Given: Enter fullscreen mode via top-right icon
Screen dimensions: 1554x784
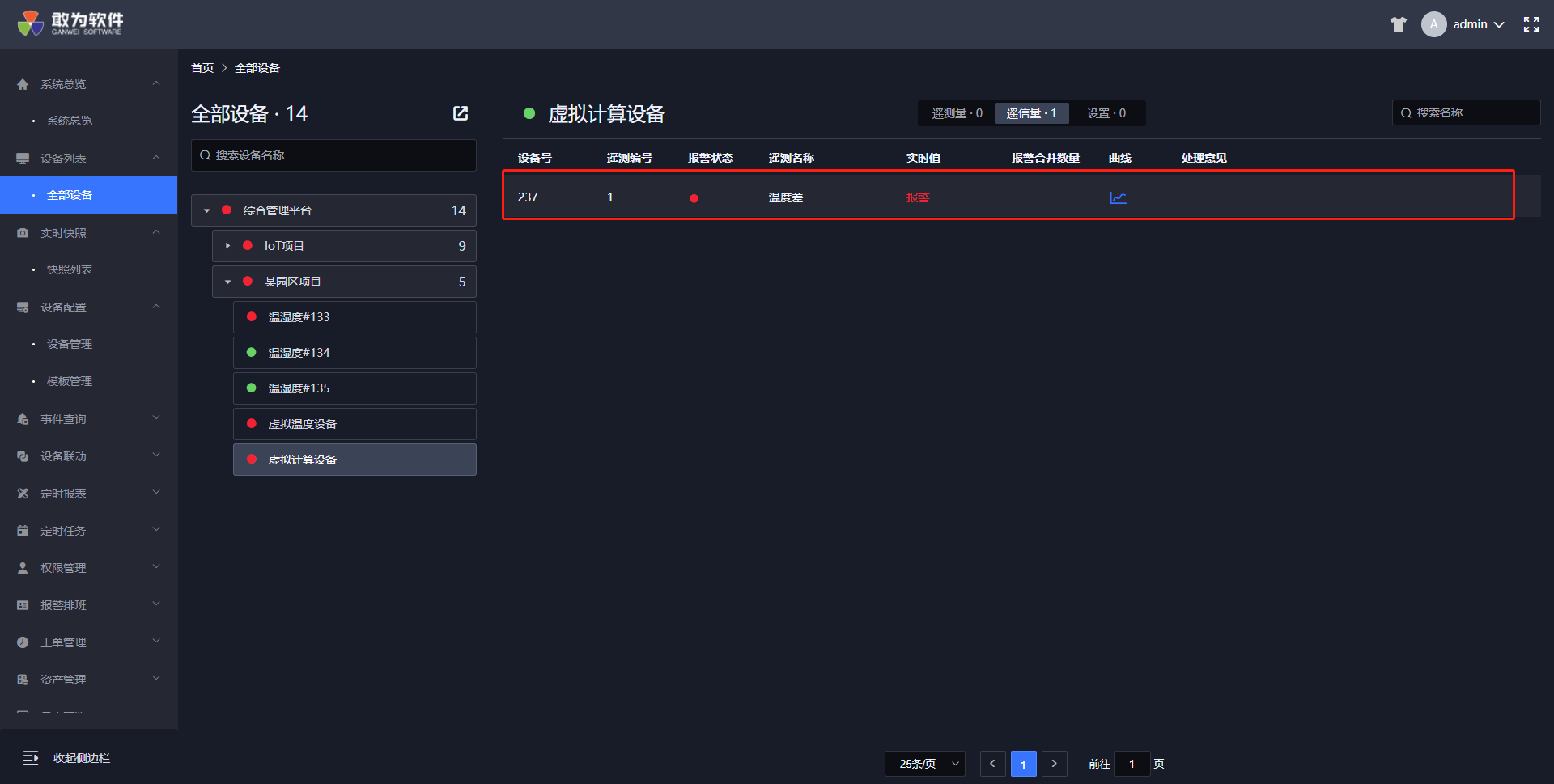Looking at the screenshot, I should [1531, 24].
